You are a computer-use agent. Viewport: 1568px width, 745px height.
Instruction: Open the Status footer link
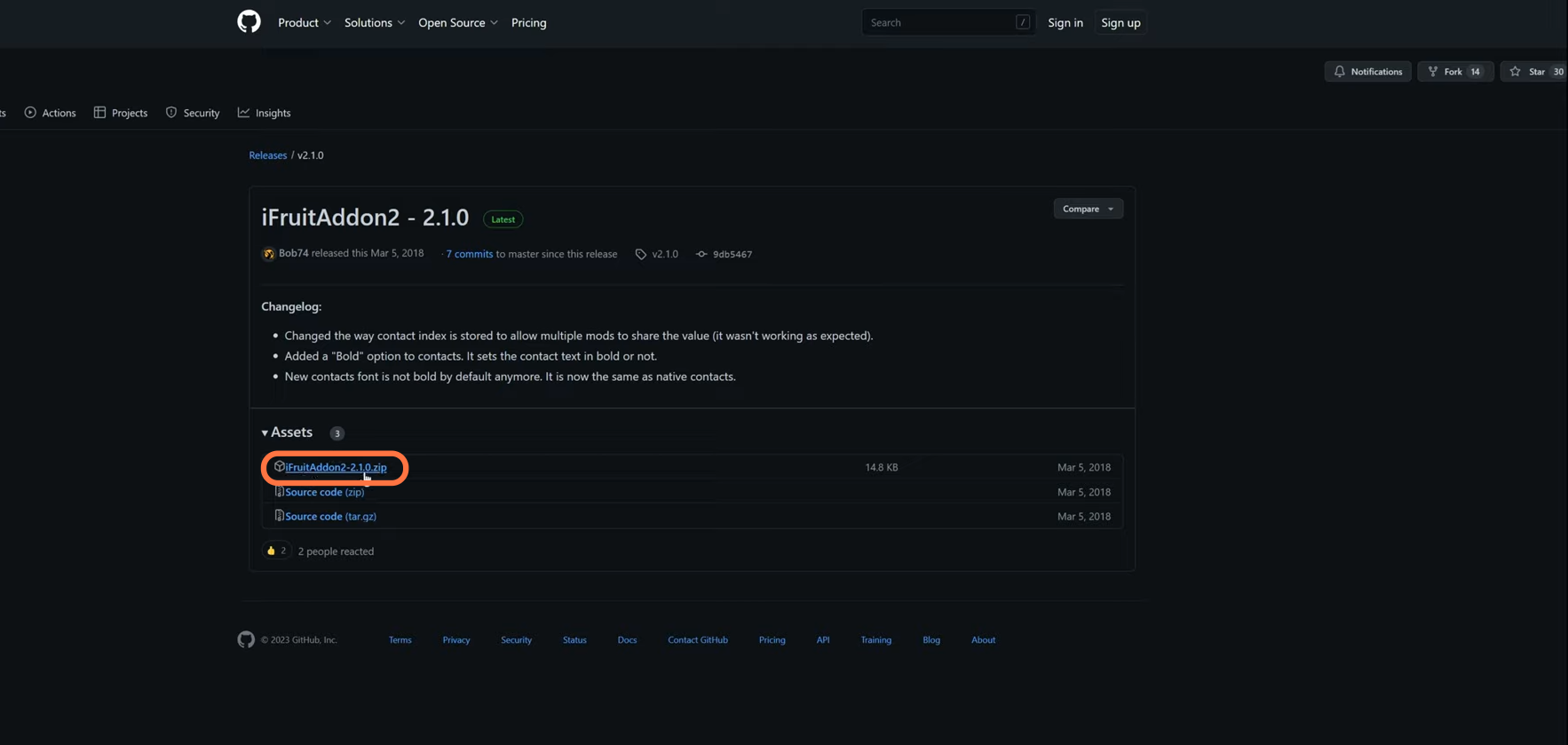point(574,639)
